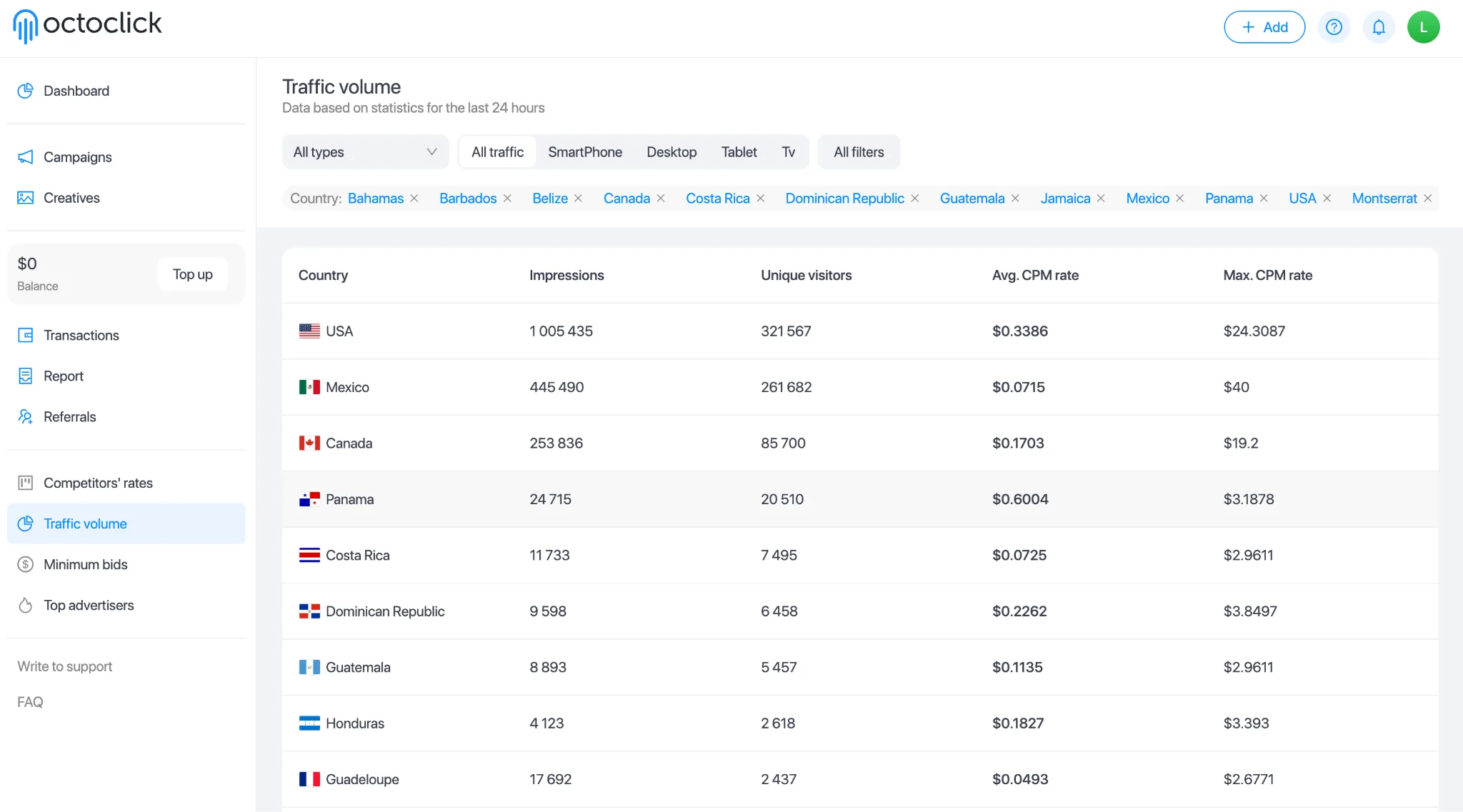Open the help question mark icon
1463x812 pixels.
point(1334,27)
